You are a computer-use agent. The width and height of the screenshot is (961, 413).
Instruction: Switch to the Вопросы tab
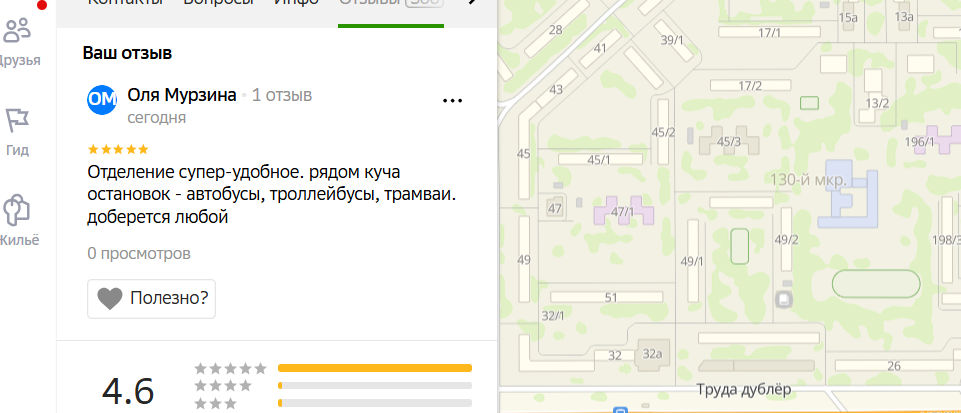point(218,3)
